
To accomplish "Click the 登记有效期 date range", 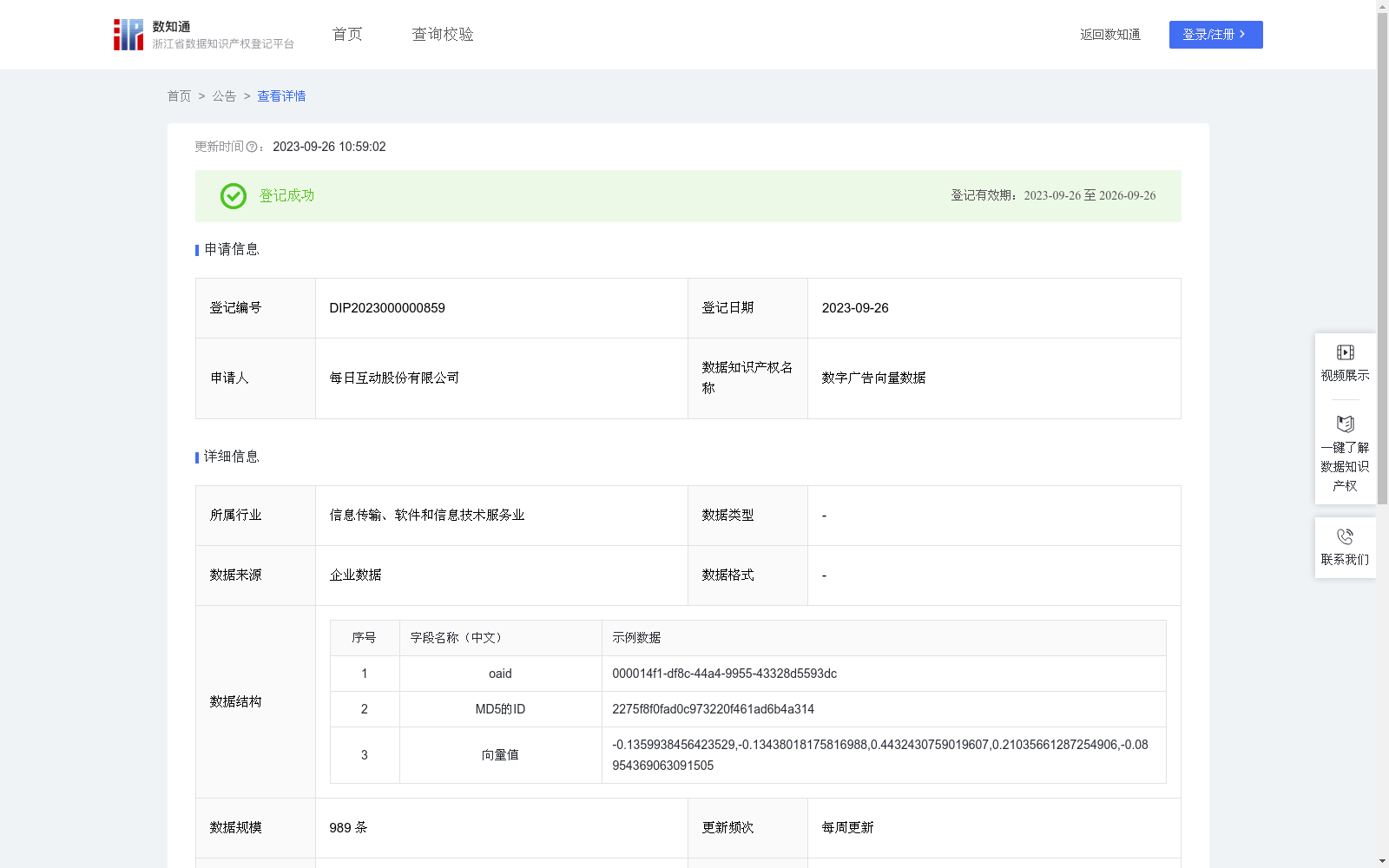I will [x=1089, y=195].
